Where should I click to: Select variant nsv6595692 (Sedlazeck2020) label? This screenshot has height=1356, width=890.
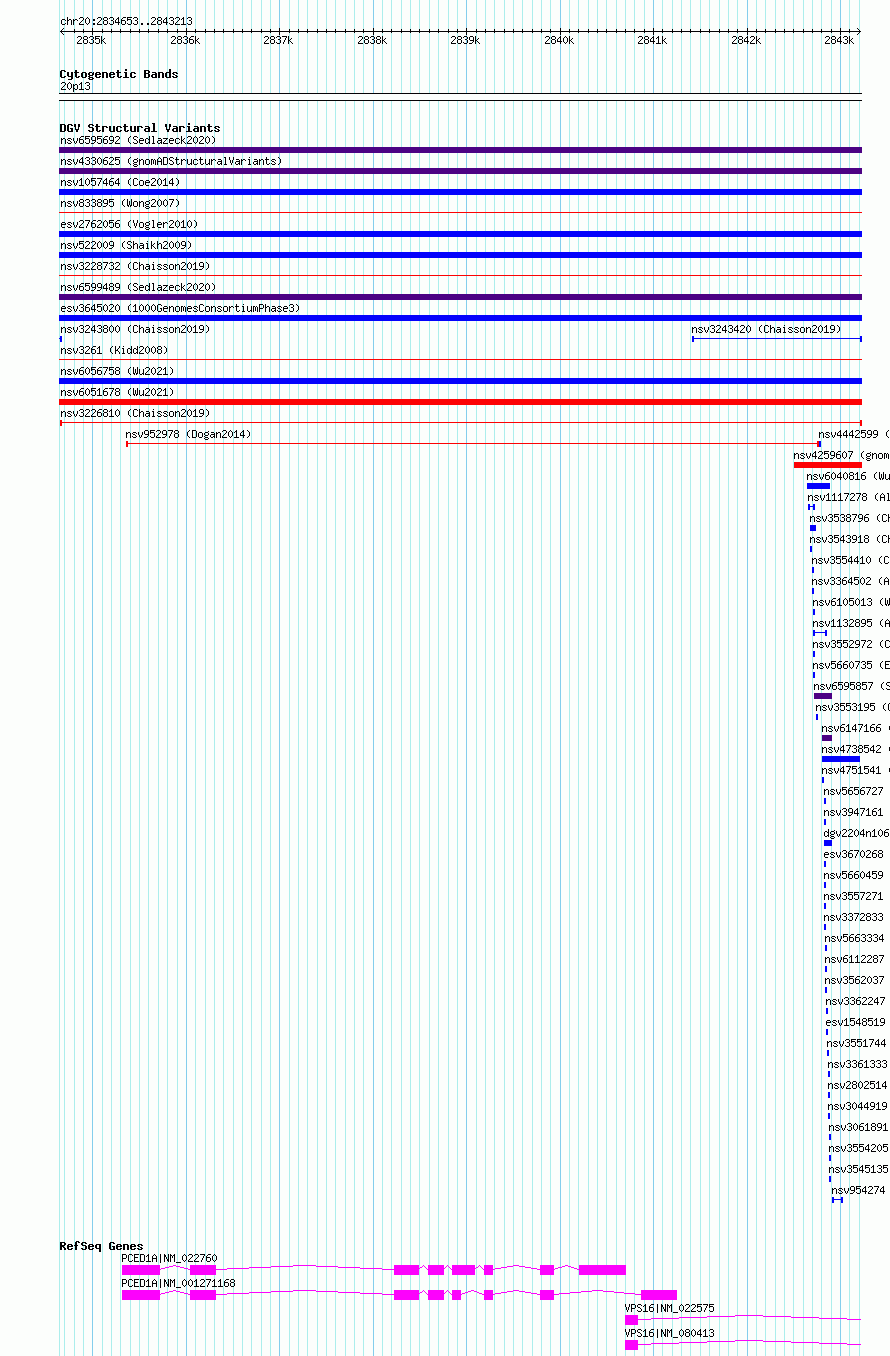click(138, 140)
